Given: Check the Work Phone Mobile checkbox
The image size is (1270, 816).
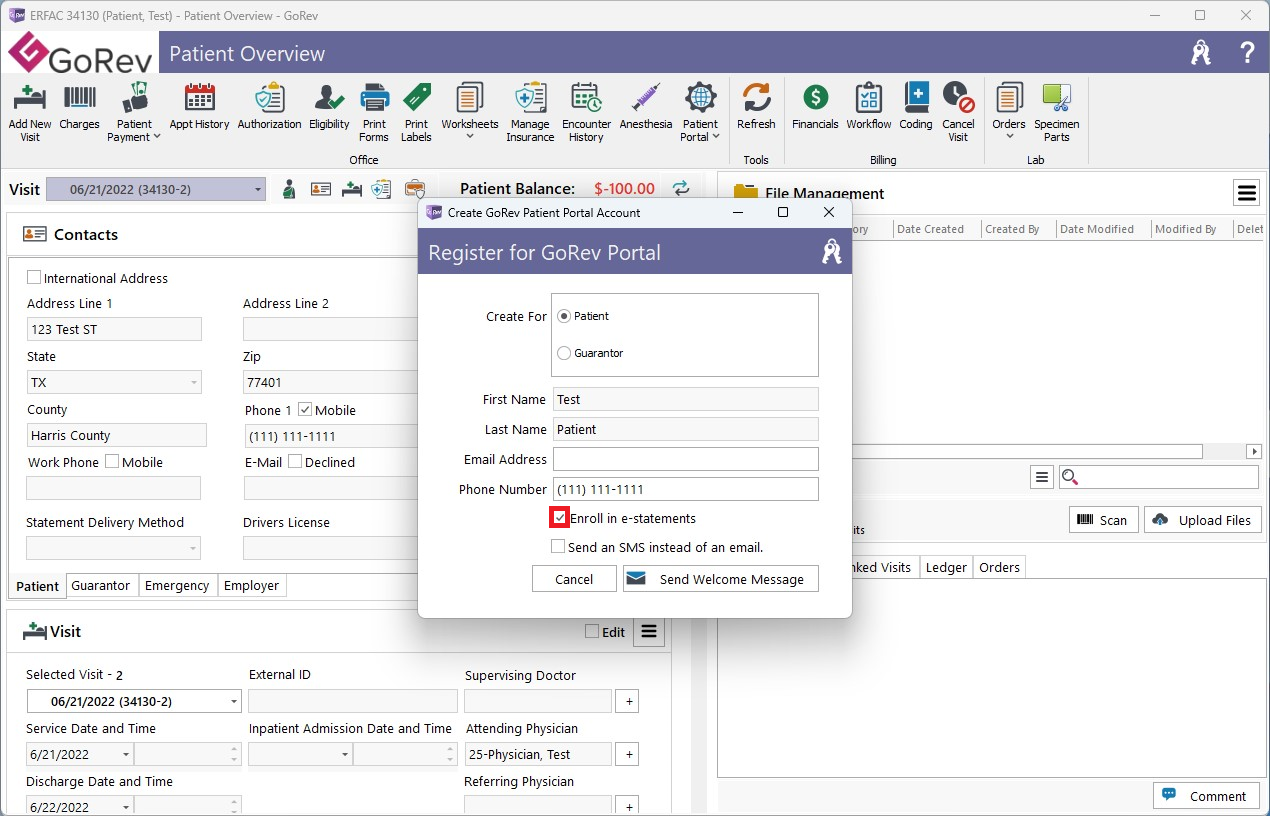Looking at the screenshot, I should pos(112,462).
